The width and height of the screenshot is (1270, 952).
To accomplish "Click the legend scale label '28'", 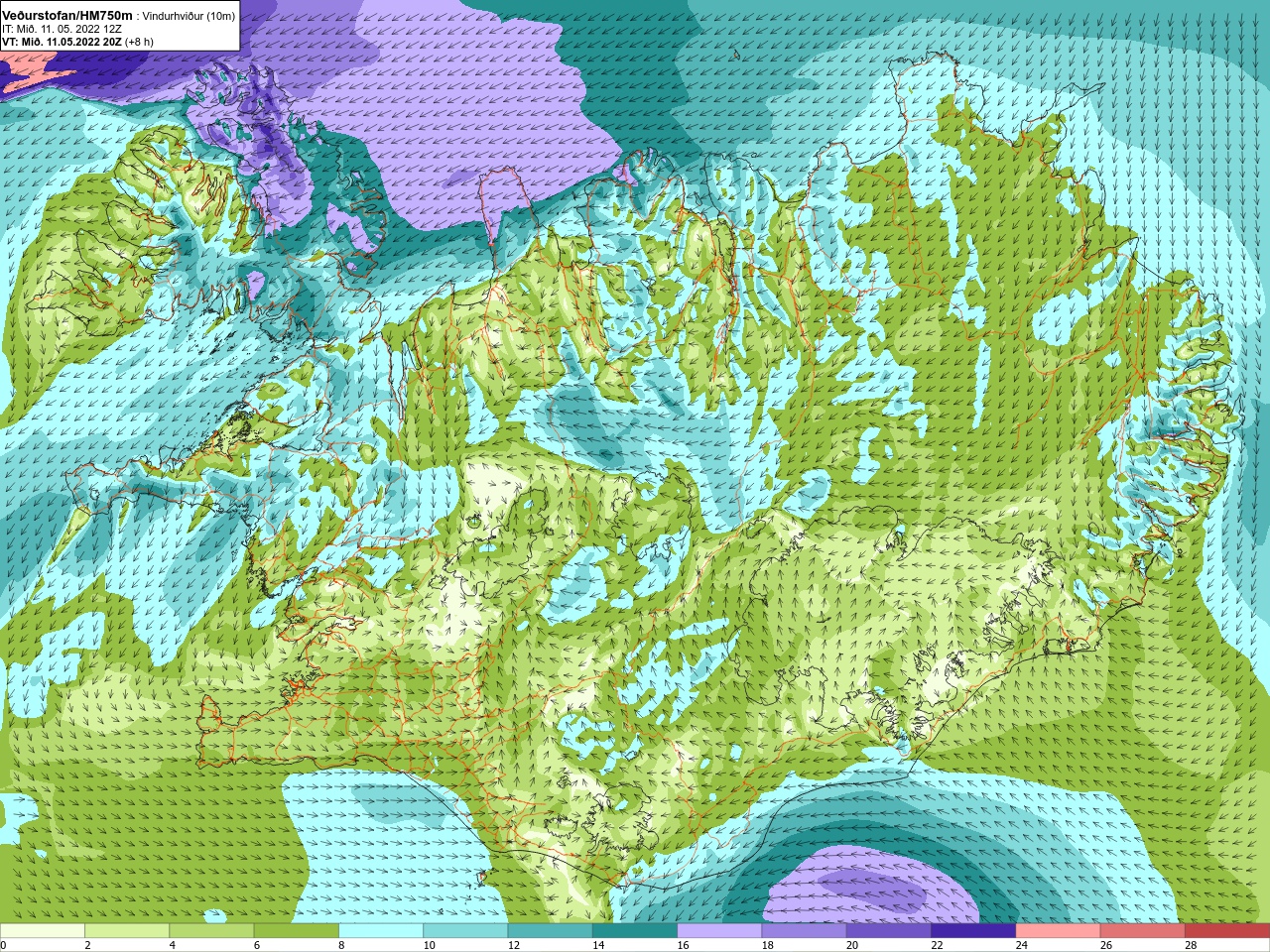I will tap(1192, 945).
